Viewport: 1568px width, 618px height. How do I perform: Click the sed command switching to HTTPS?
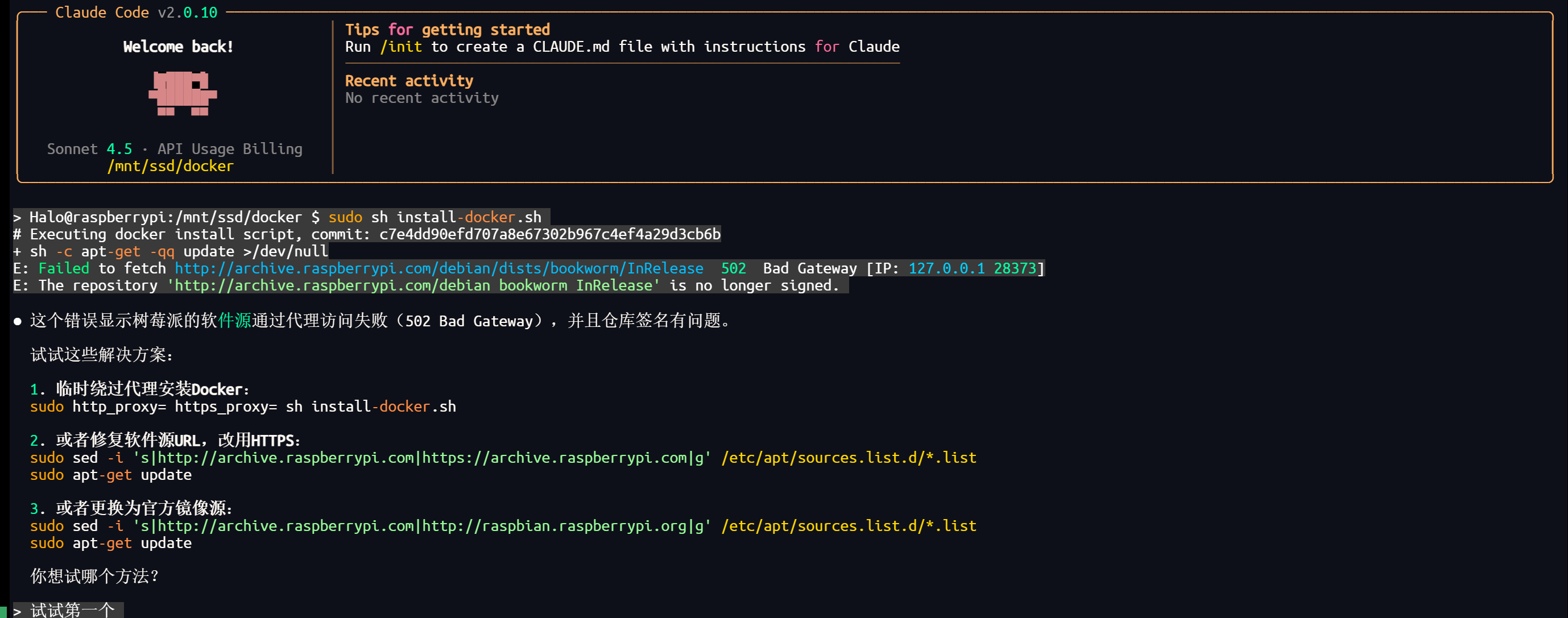503,458
